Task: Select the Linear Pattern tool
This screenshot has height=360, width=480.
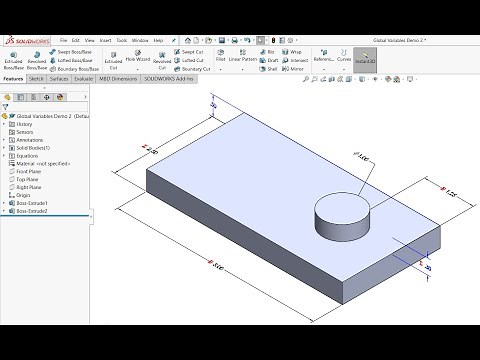Action: pos(243,56)
